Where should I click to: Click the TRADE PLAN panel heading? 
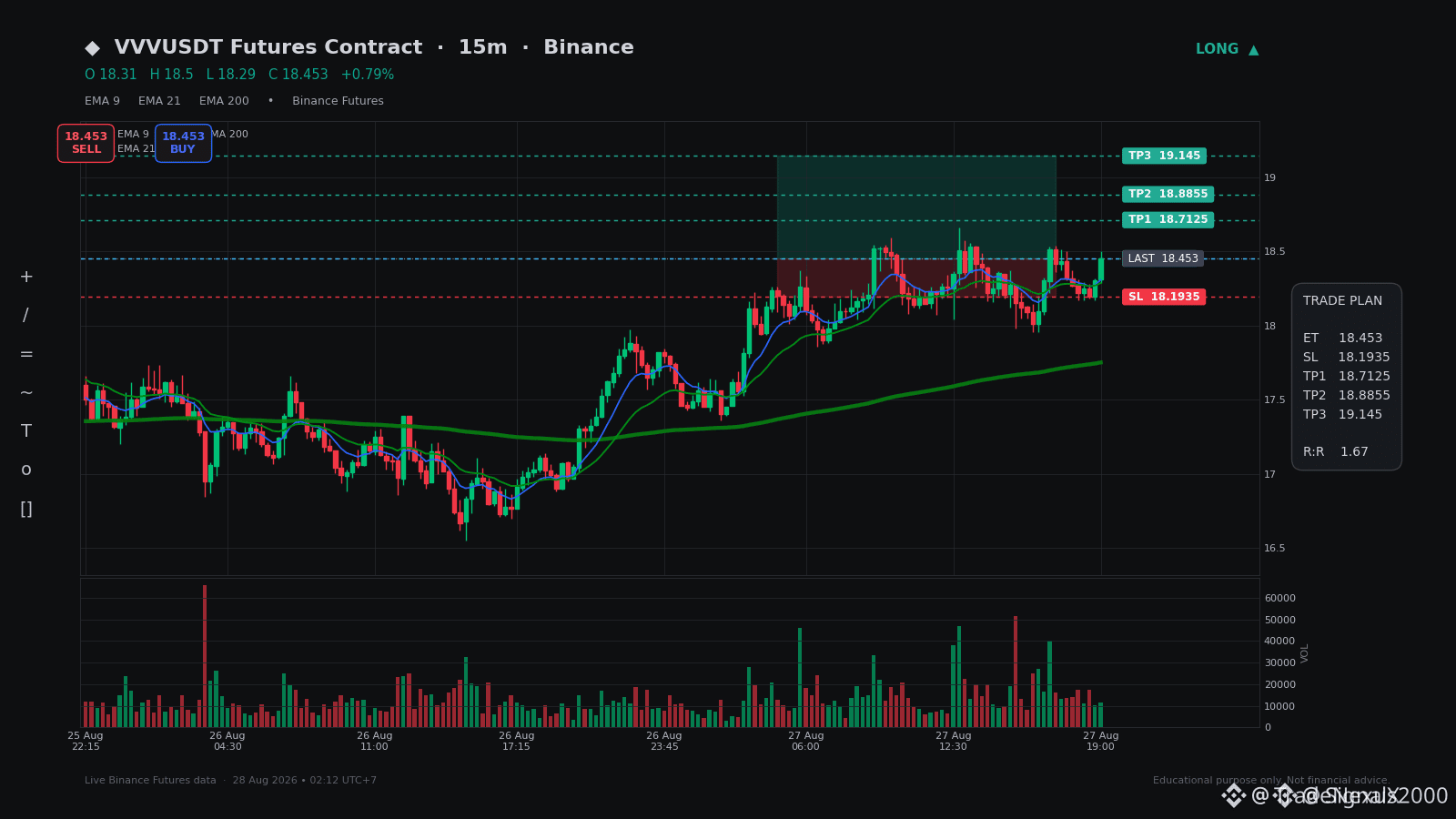1342,301
